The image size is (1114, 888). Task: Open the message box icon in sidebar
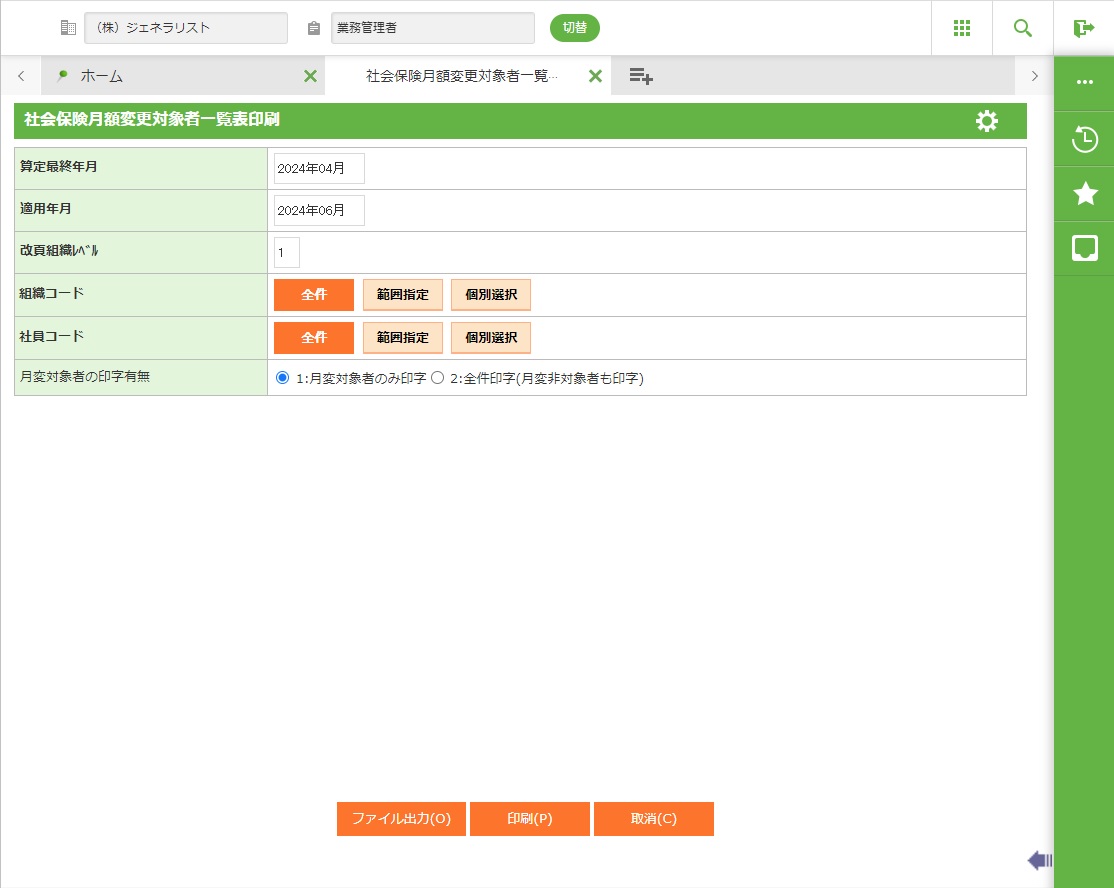[1084, 249]
